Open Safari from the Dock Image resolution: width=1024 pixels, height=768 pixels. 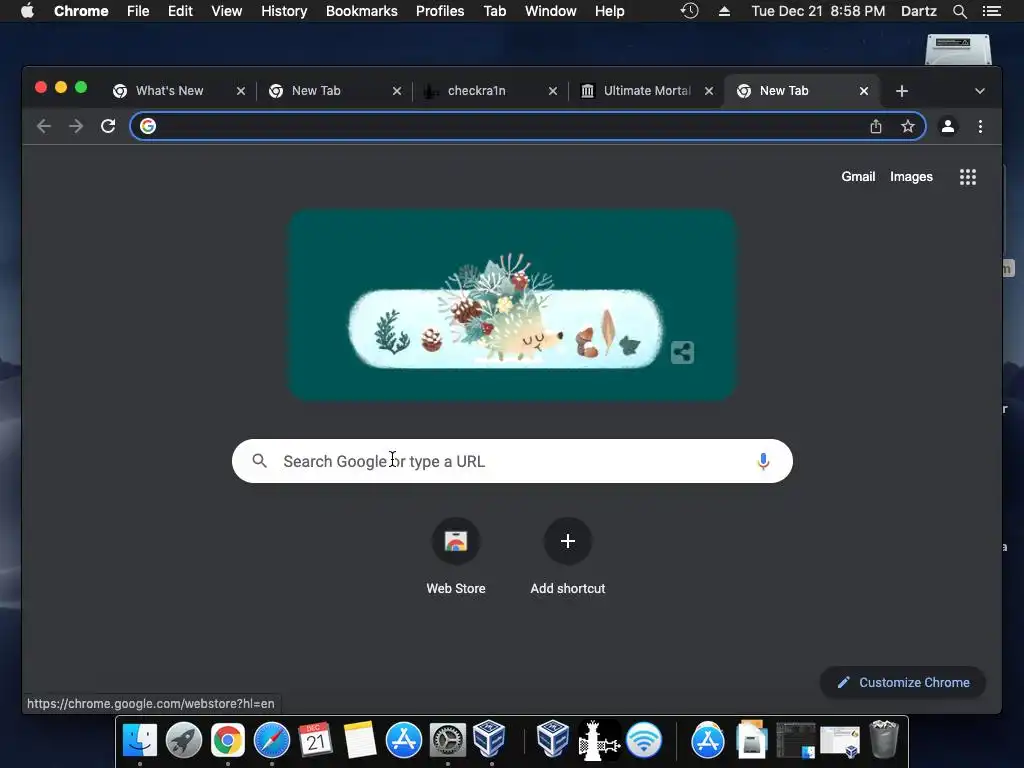click(272, 740)
